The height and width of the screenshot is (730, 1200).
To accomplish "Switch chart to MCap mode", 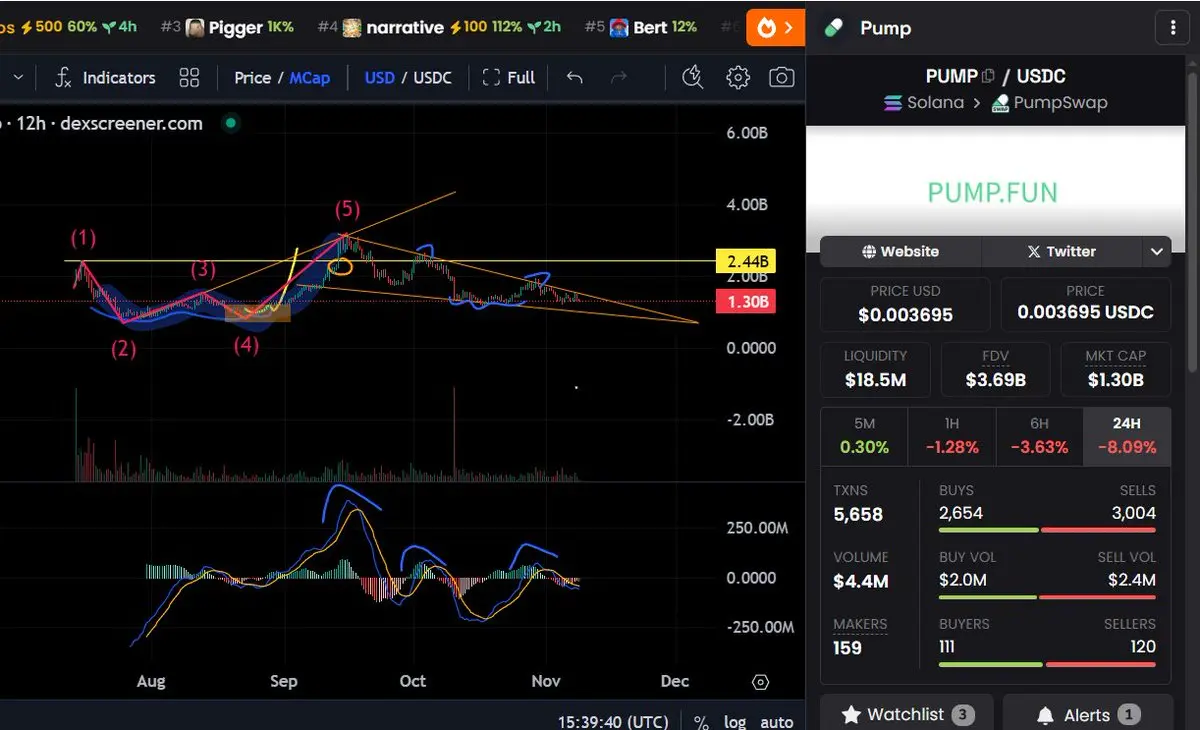I will click(310, 77).
